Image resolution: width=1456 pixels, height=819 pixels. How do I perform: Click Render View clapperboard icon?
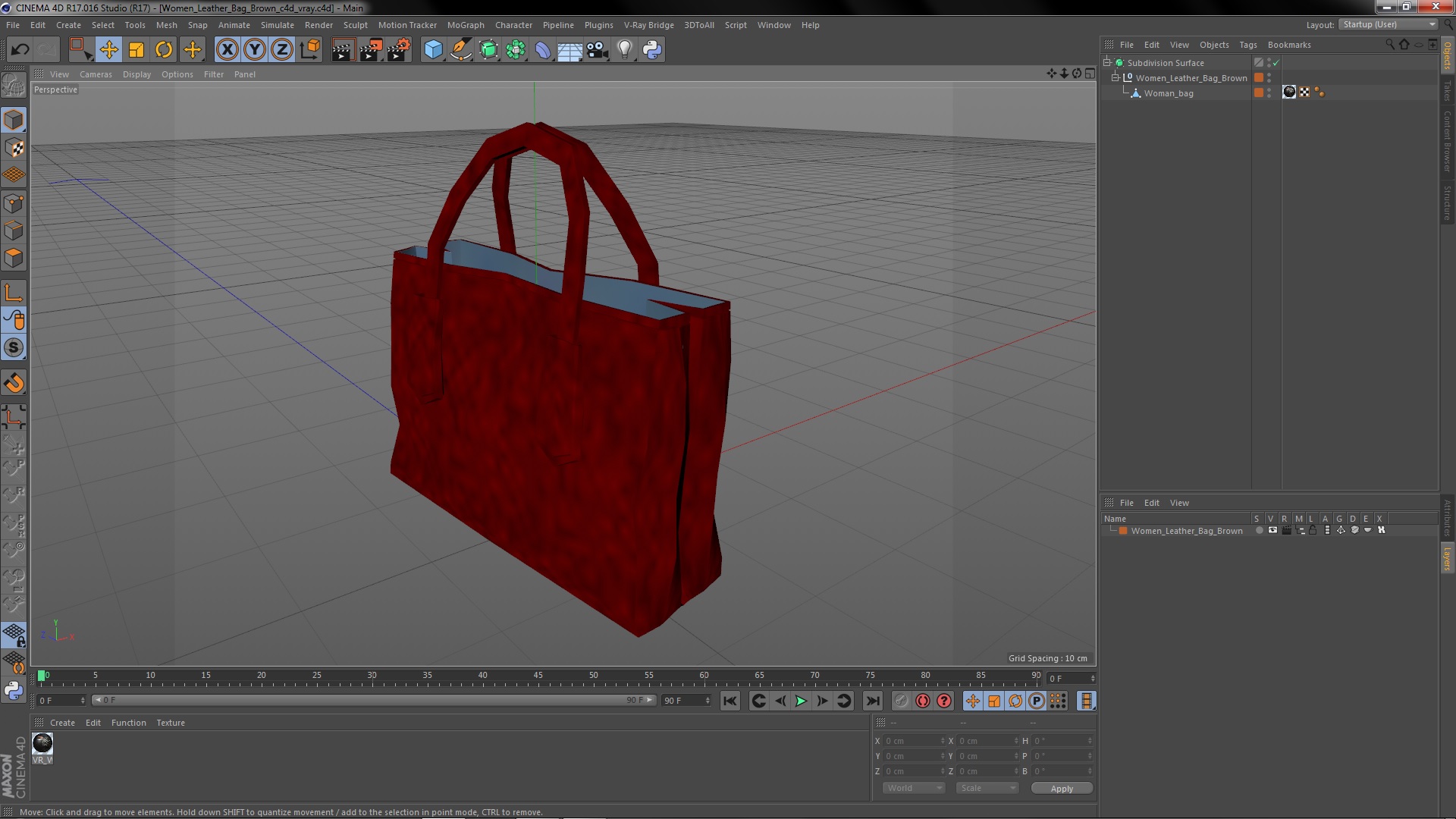(x=342, y=50)
